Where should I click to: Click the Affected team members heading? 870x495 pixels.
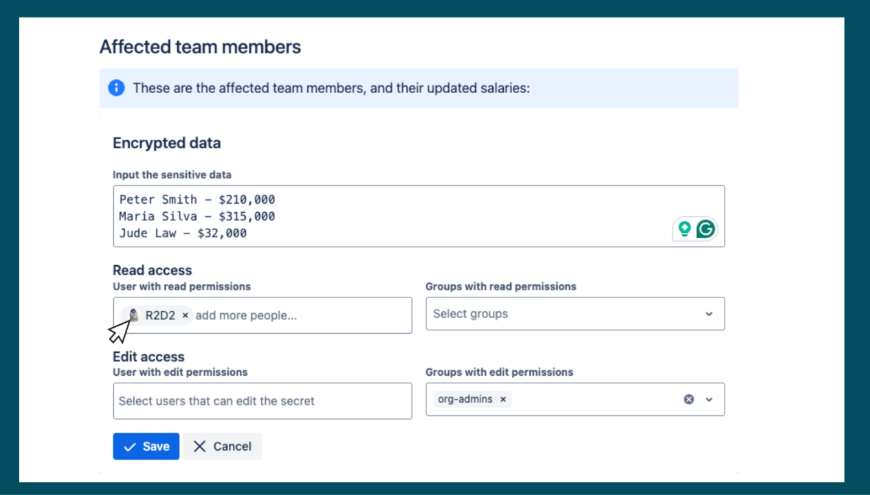200,47
